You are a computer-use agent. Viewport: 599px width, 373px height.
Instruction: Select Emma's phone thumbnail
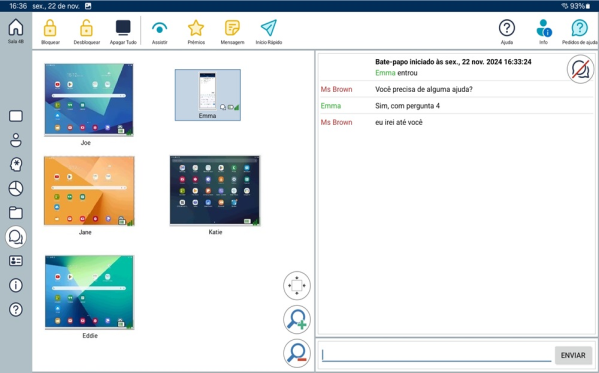(x=208, y=95)
